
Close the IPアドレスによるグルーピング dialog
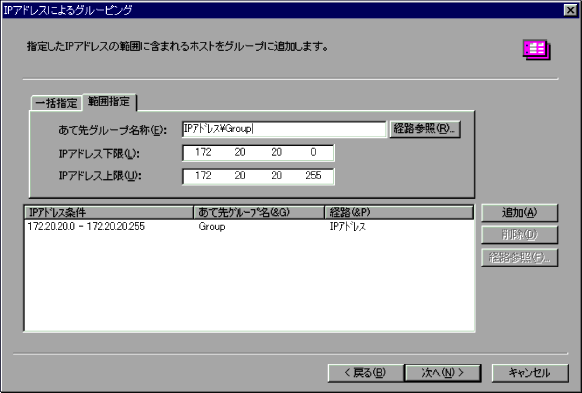(570, 10)
